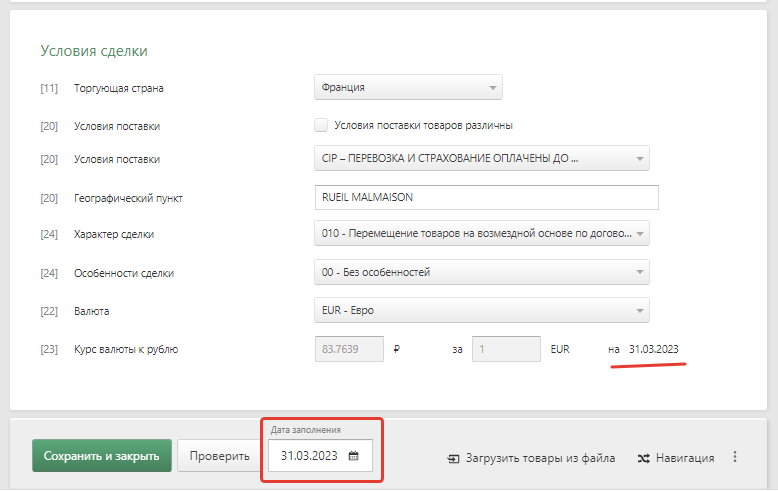Open the calendar icon in Дата заполнения field
The image size is (778, 491).
tap(353, 456)
